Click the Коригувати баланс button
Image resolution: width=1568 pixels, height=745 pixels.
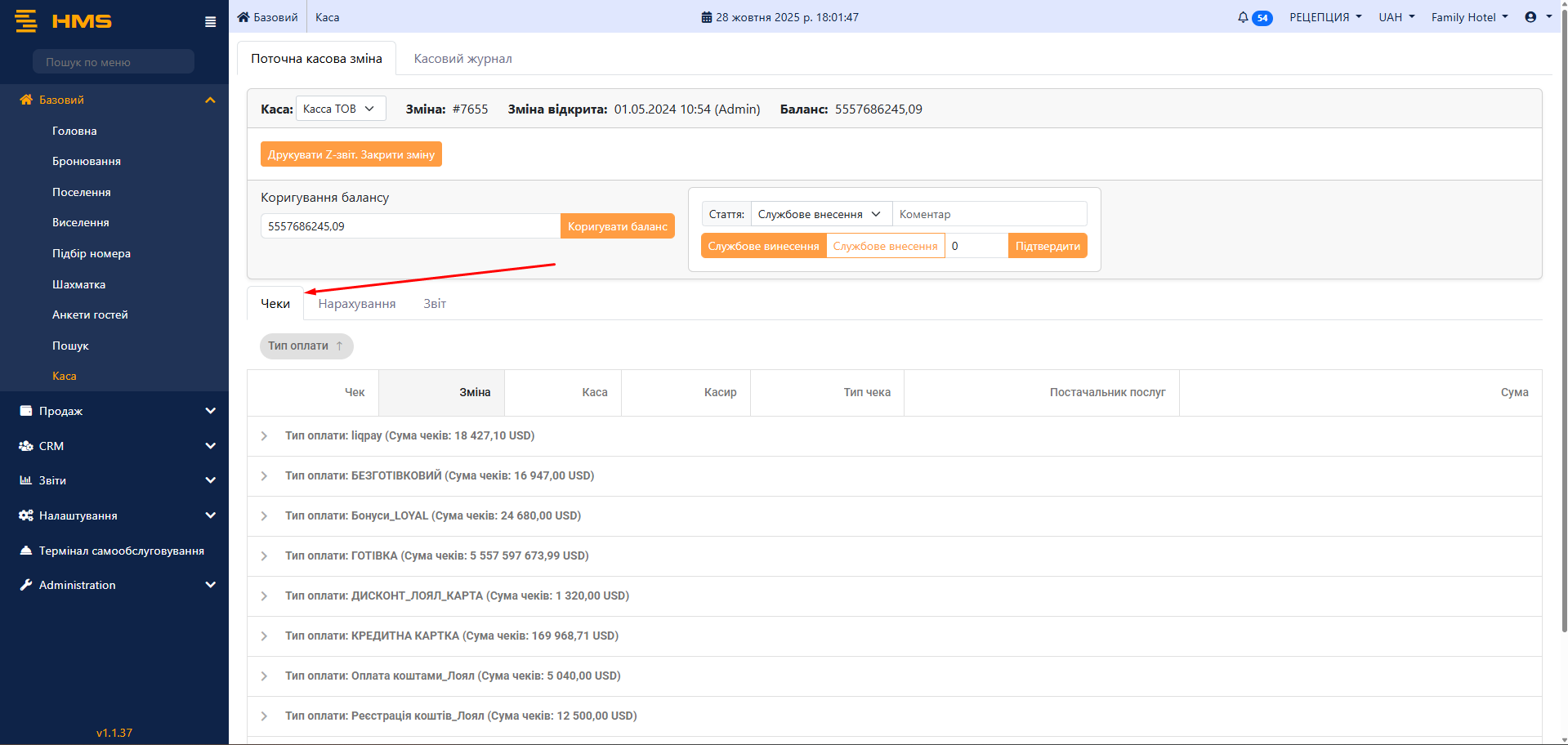(617, 226)
